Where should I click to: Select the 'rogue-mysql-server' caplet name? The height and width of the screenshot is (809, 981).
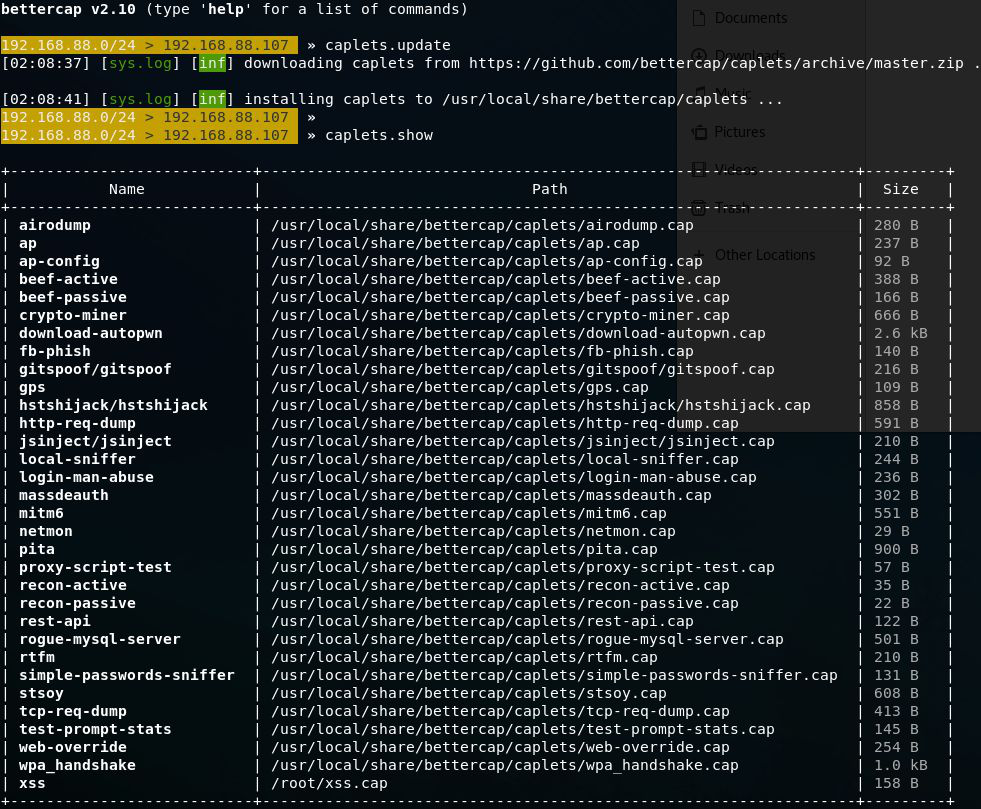point(100,639)
